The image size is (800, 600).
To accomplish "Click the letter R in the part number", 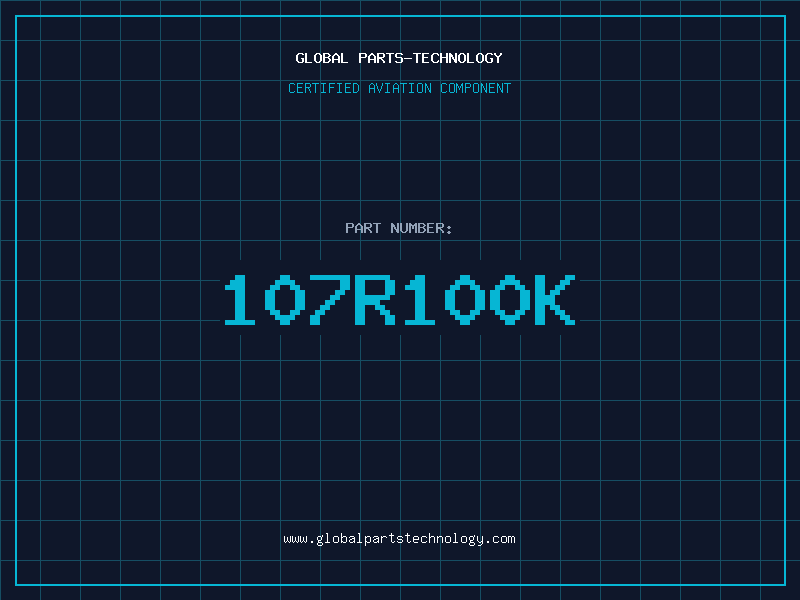I will point(374,300).
